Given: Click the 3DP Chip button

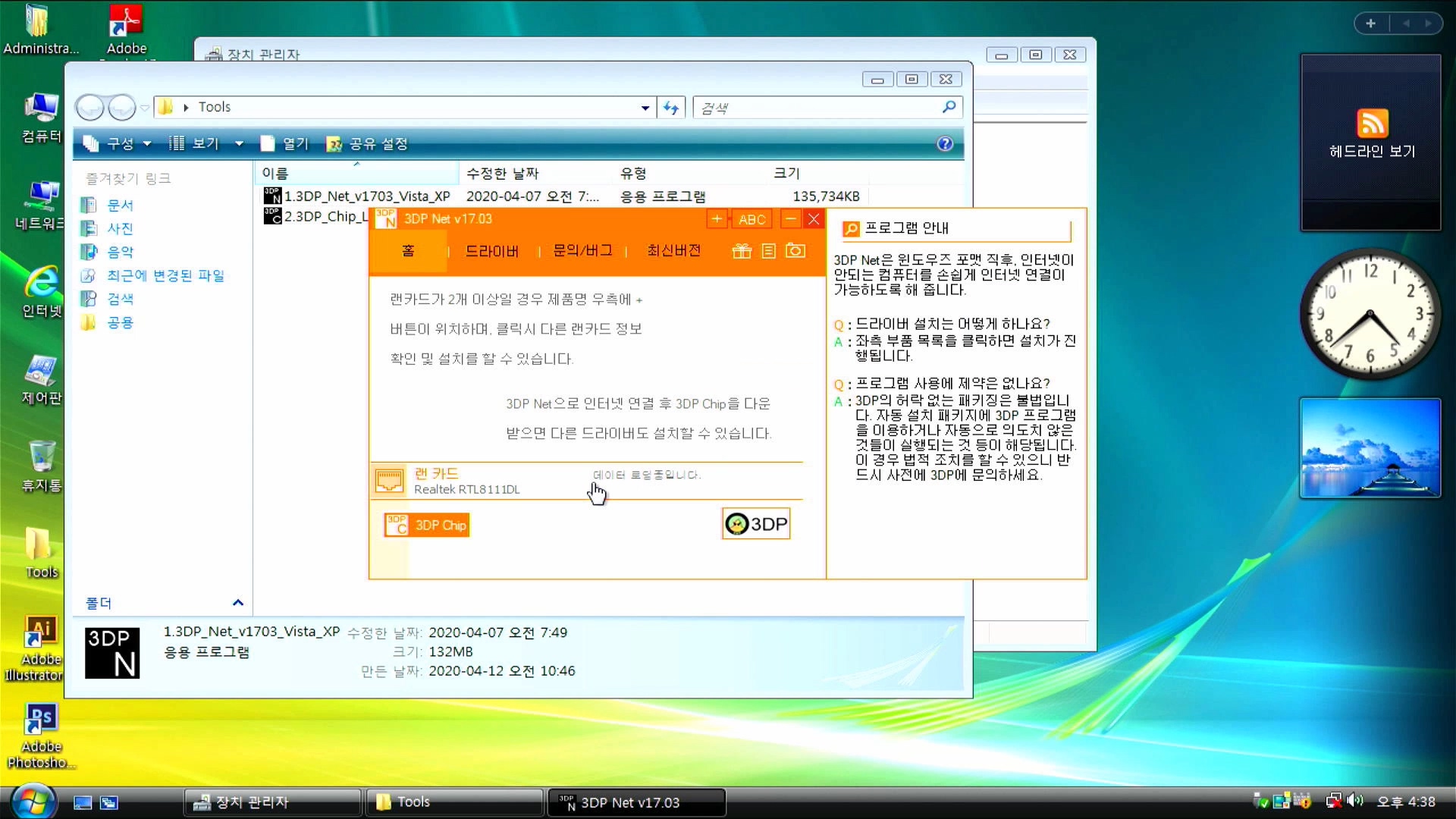Looking at the screenshot, I should pos(427,525).
